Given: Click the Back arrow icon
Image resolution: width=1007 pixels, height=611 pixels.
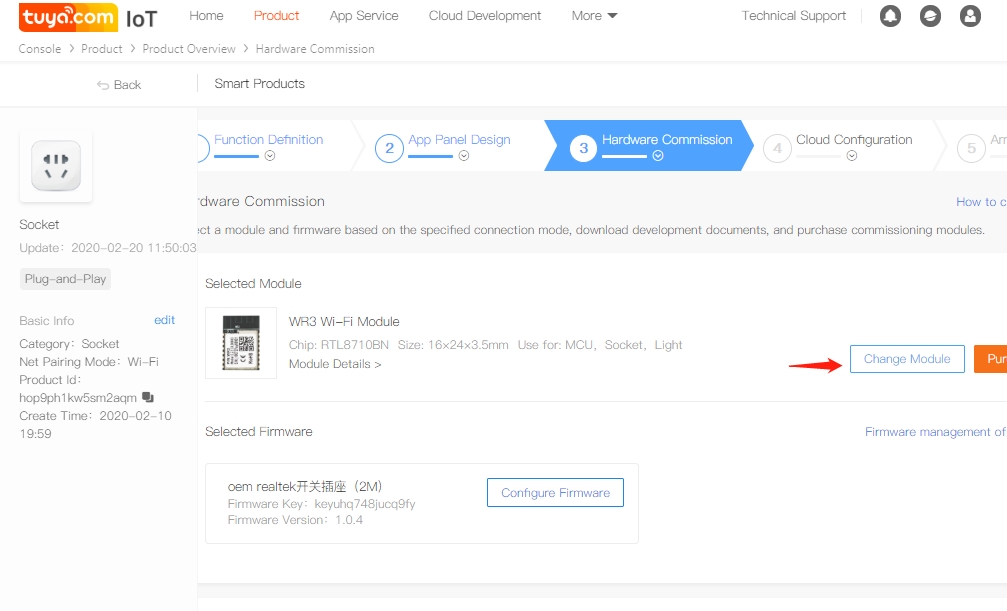Looking at the screenshot, I should tap(103, 85).
